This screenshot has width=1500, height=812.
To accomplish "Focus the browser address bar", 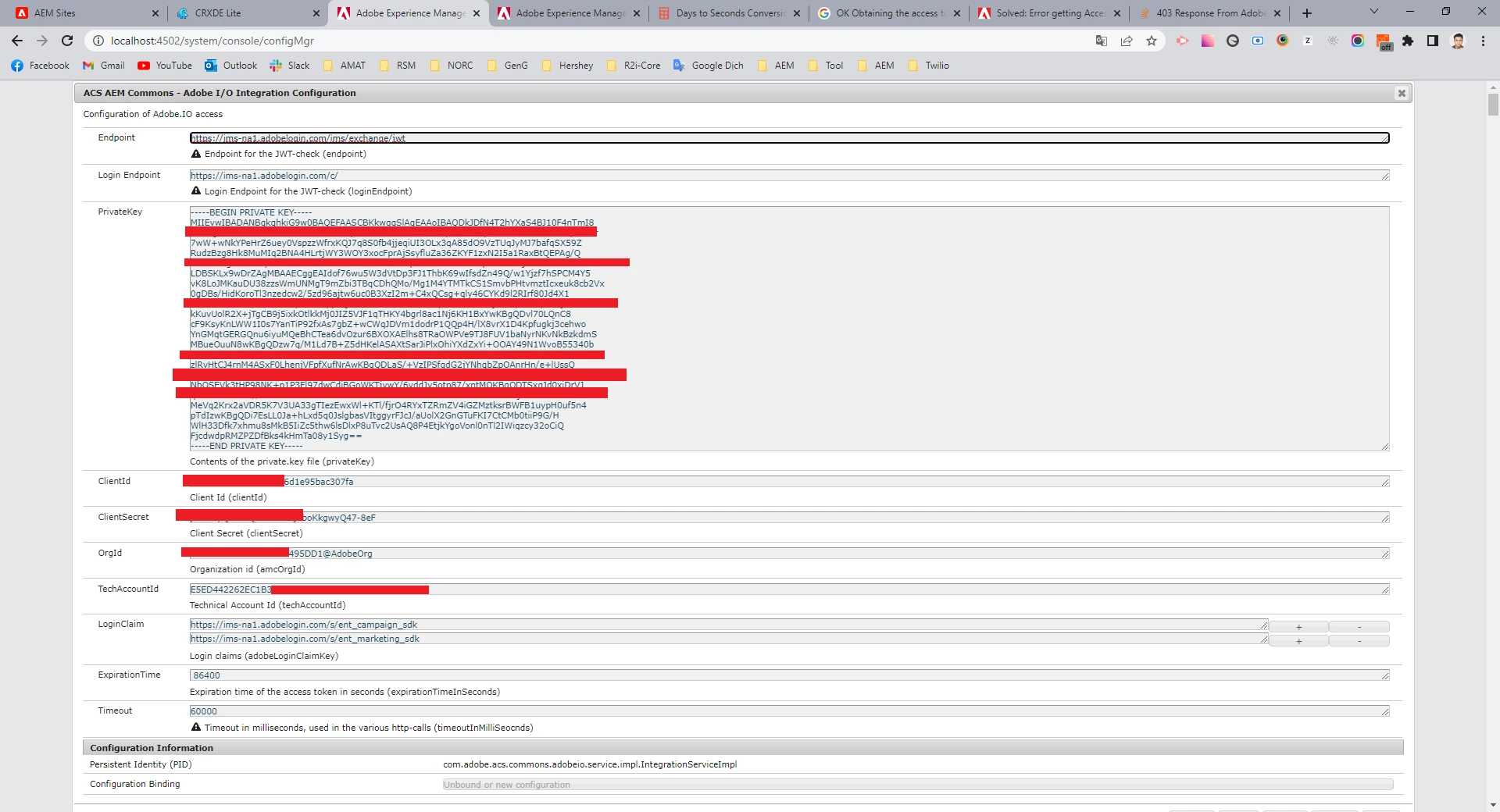I will pos(594,41).
